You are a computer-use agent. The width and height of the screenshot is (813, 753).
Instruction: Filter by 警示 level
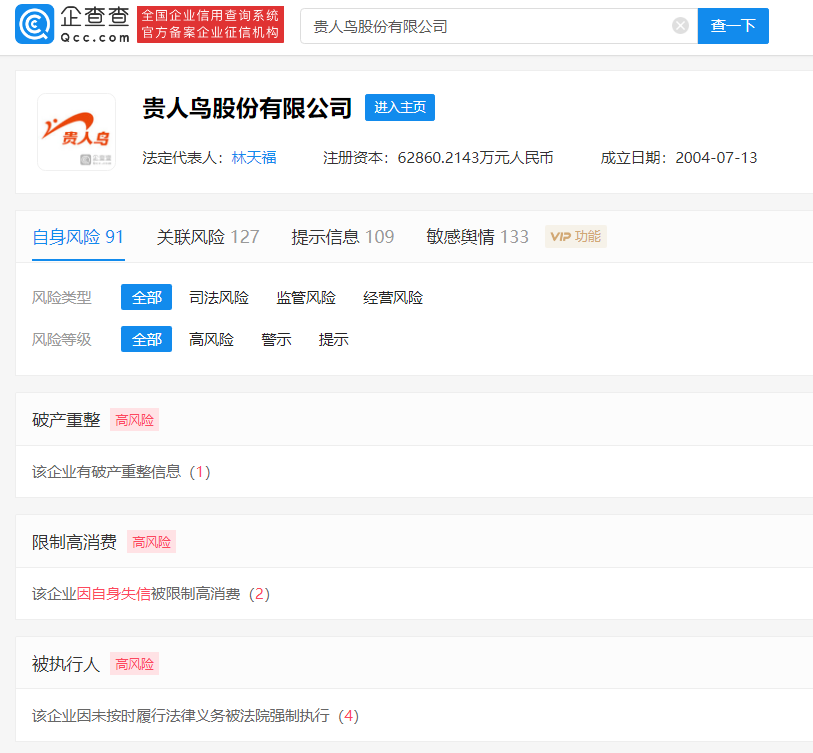(x=276, y=340)
